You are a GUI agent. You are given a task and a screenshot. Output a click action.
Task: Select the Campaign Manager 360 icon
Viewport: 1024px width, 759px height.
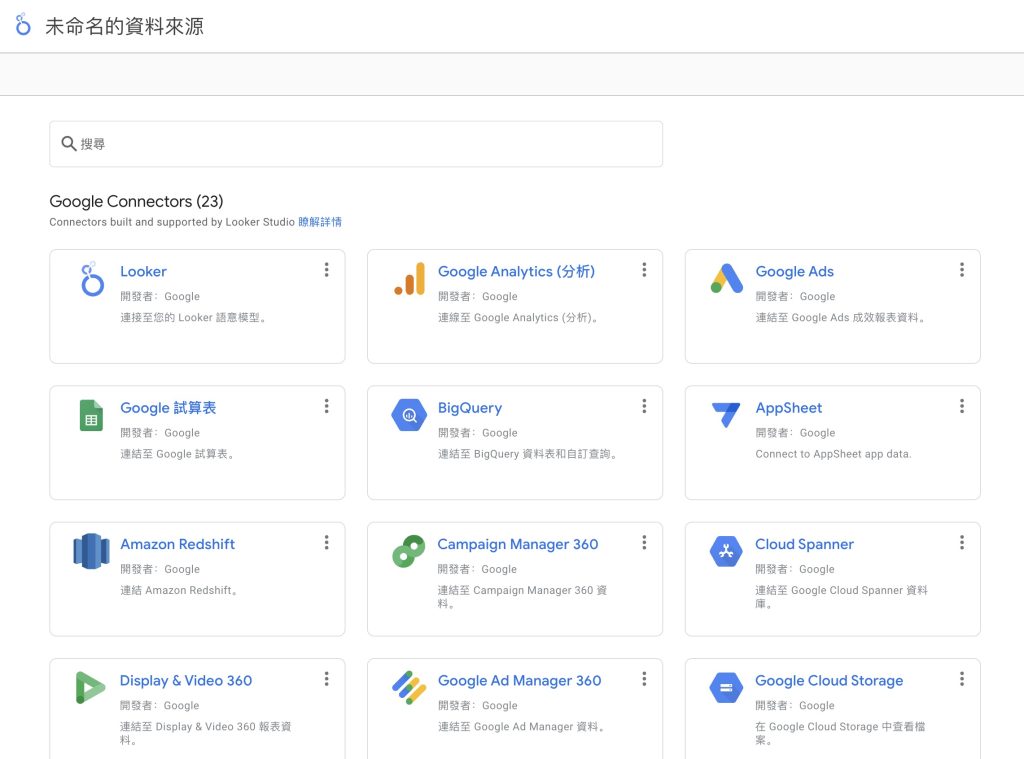(x=409, y=551)
